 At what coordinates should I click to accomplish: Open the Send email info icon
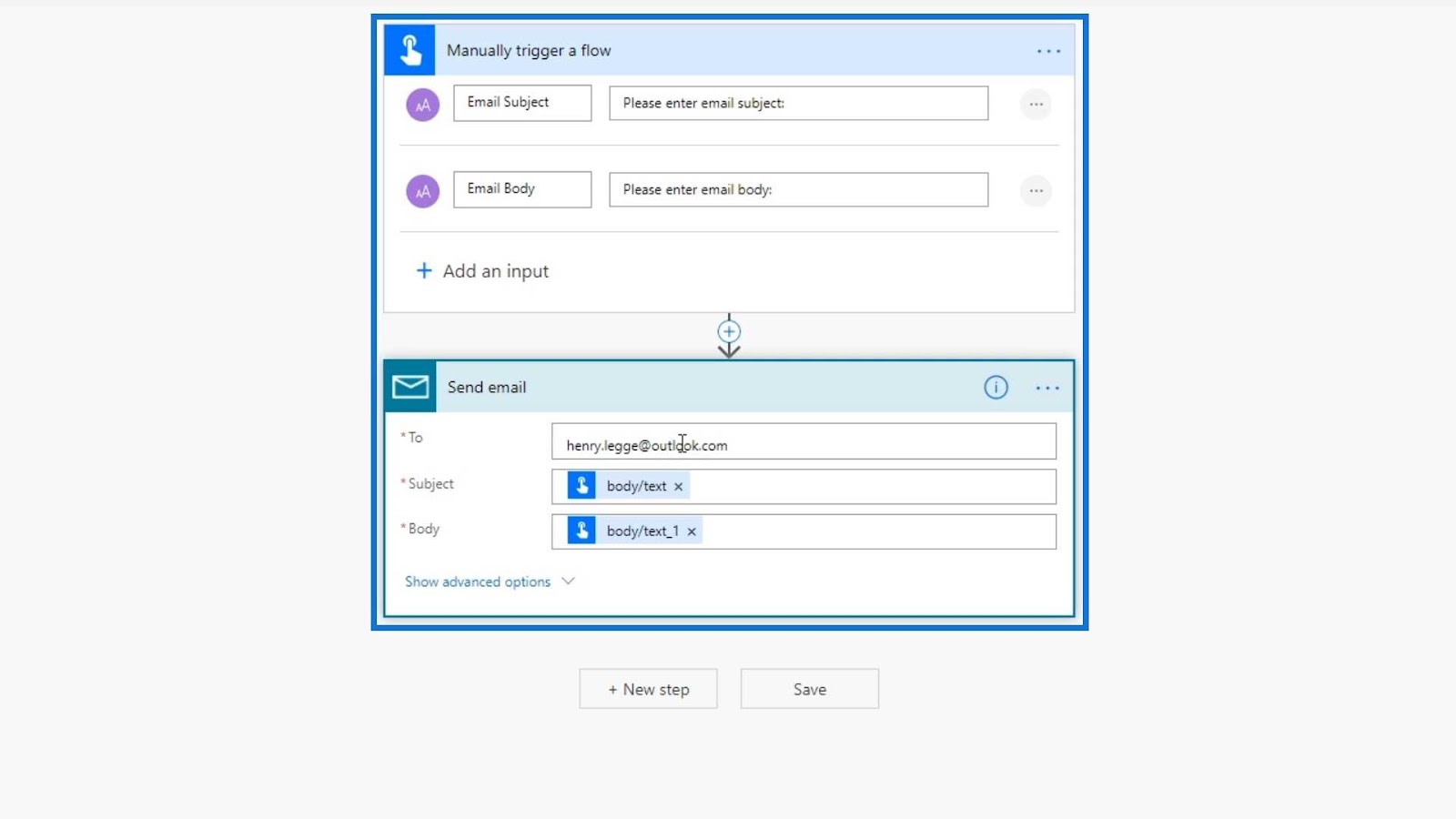[x=996, y=388]
